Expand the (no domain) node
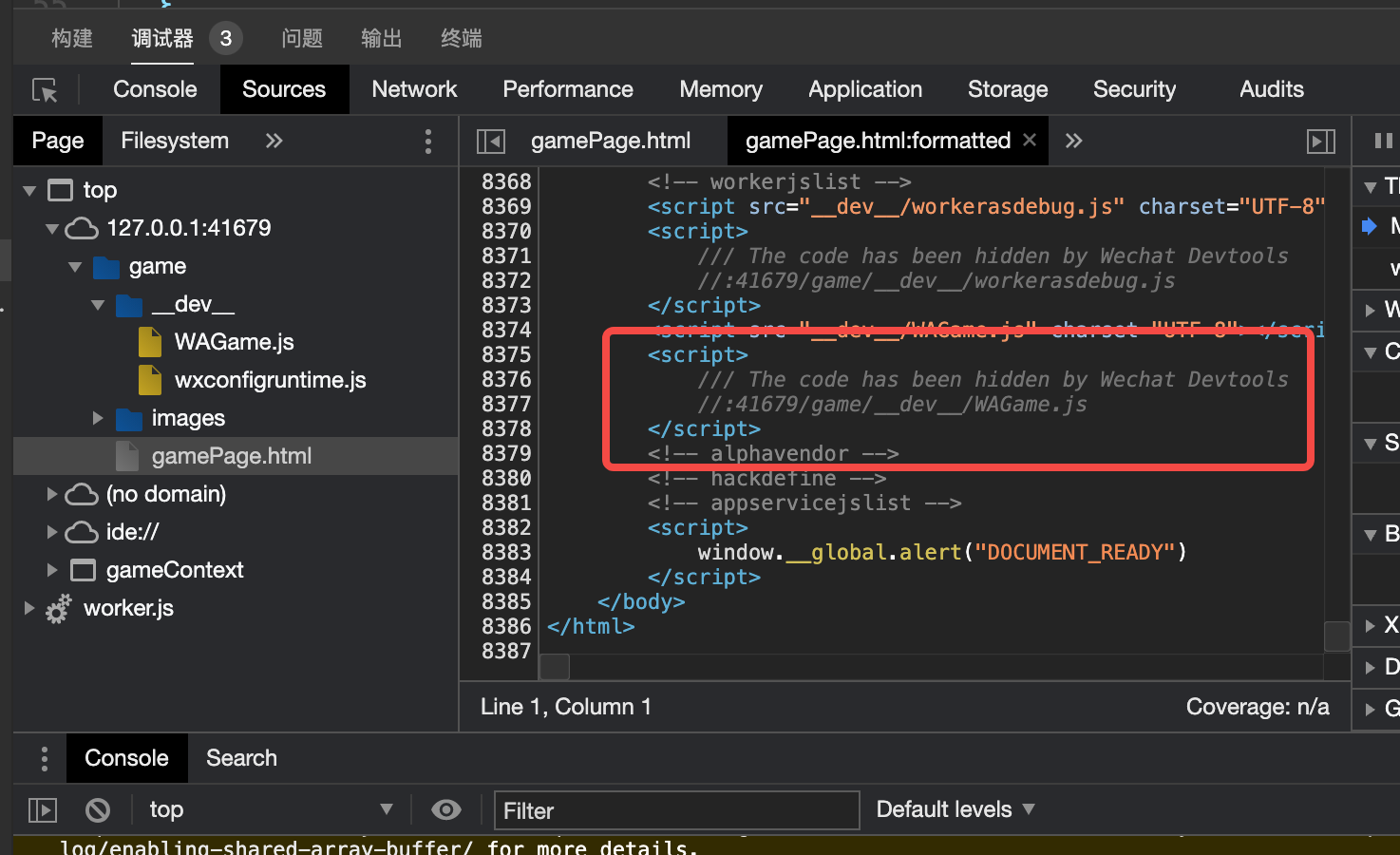Viewport: 1400px width, 855px height. click(52, 494)
